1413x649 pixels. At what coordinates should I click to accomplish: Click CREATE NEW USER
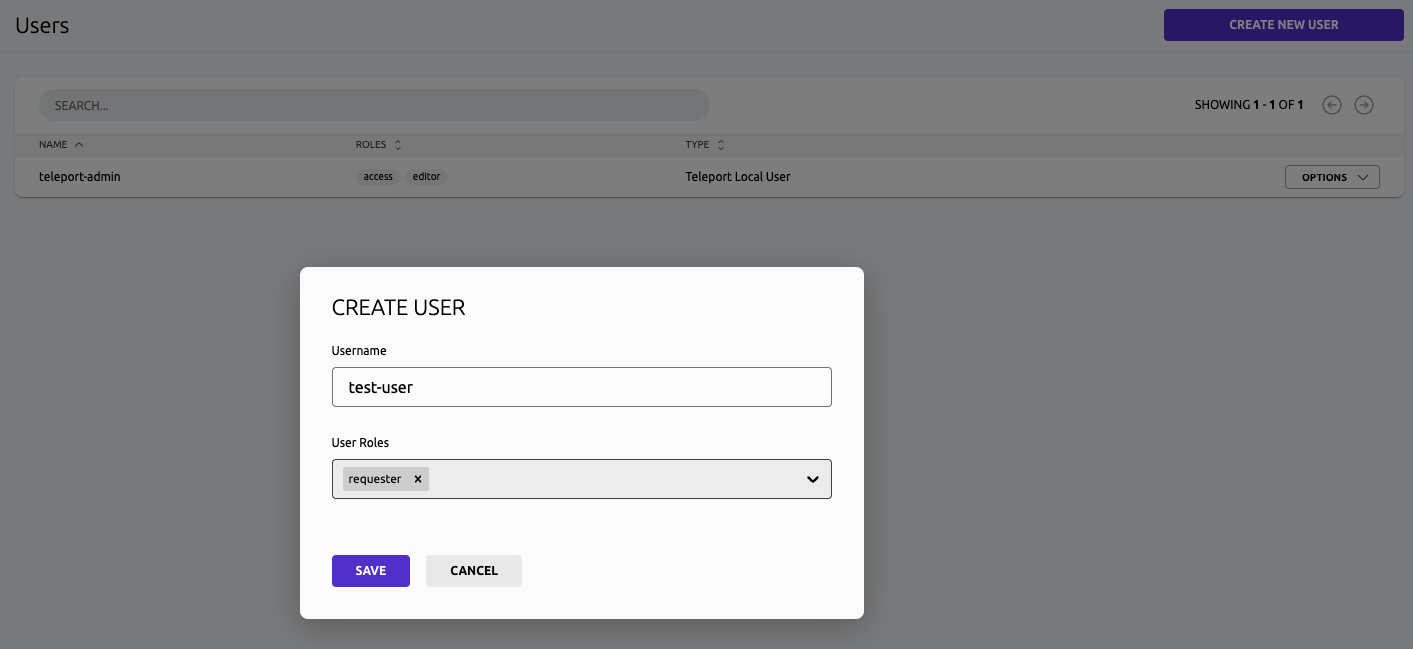pos(1283,24)
